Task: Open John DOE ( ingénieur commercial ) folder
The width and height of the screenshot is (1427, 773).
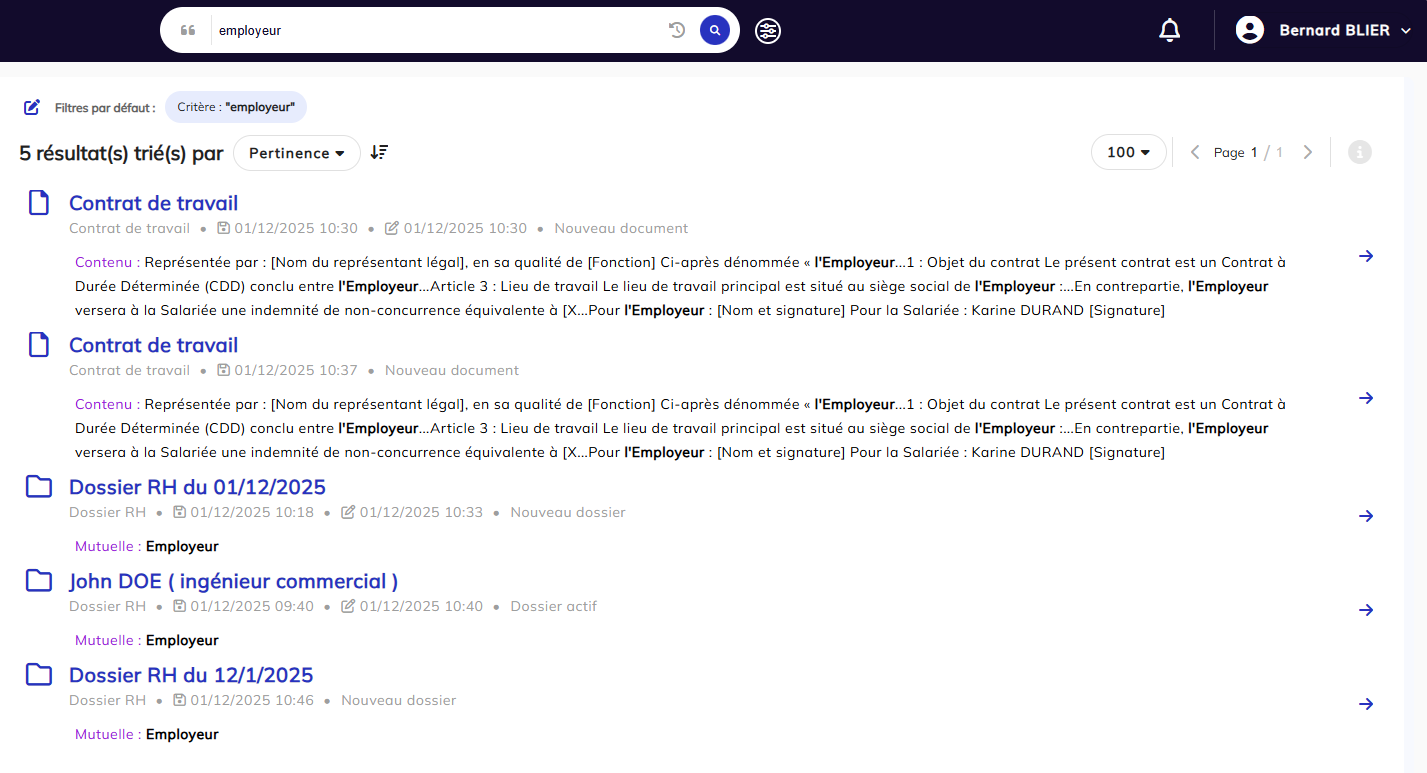Action: pyautogui.click(x=233, y=581)
